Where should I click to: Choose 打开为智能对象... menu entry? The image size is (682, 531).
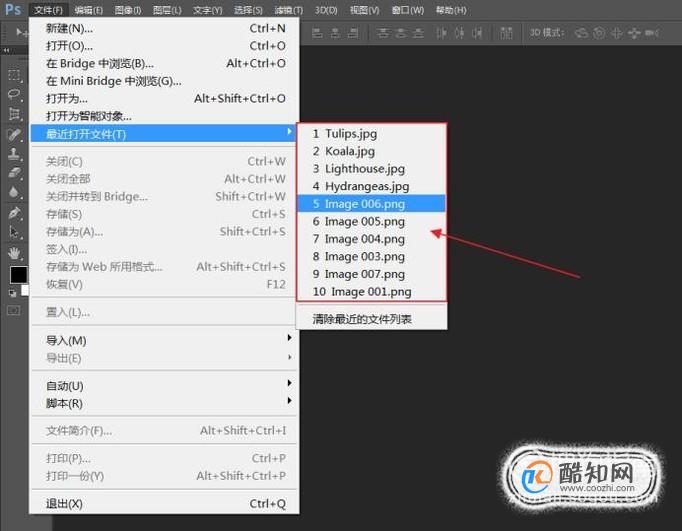[164, 116]
